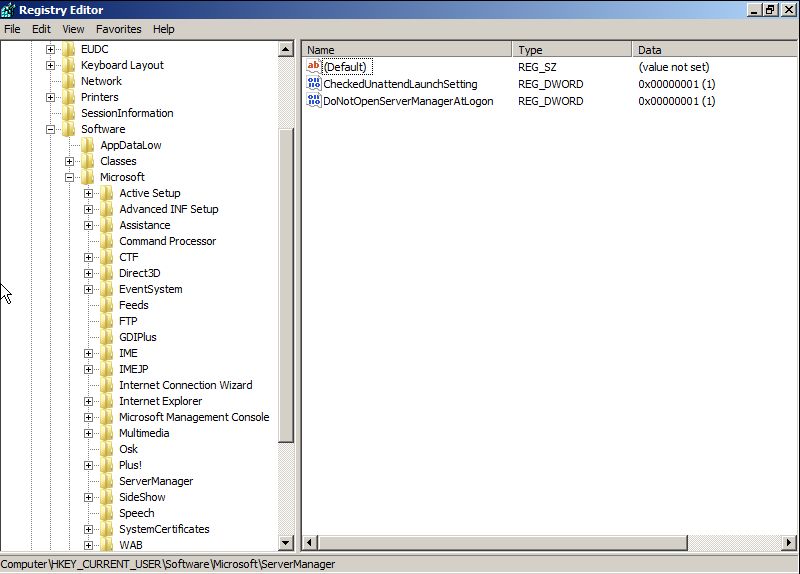Viewport: 800px width, 574px height.
Task: Click the WAB folder icon
Action: [x=107, y=545]
